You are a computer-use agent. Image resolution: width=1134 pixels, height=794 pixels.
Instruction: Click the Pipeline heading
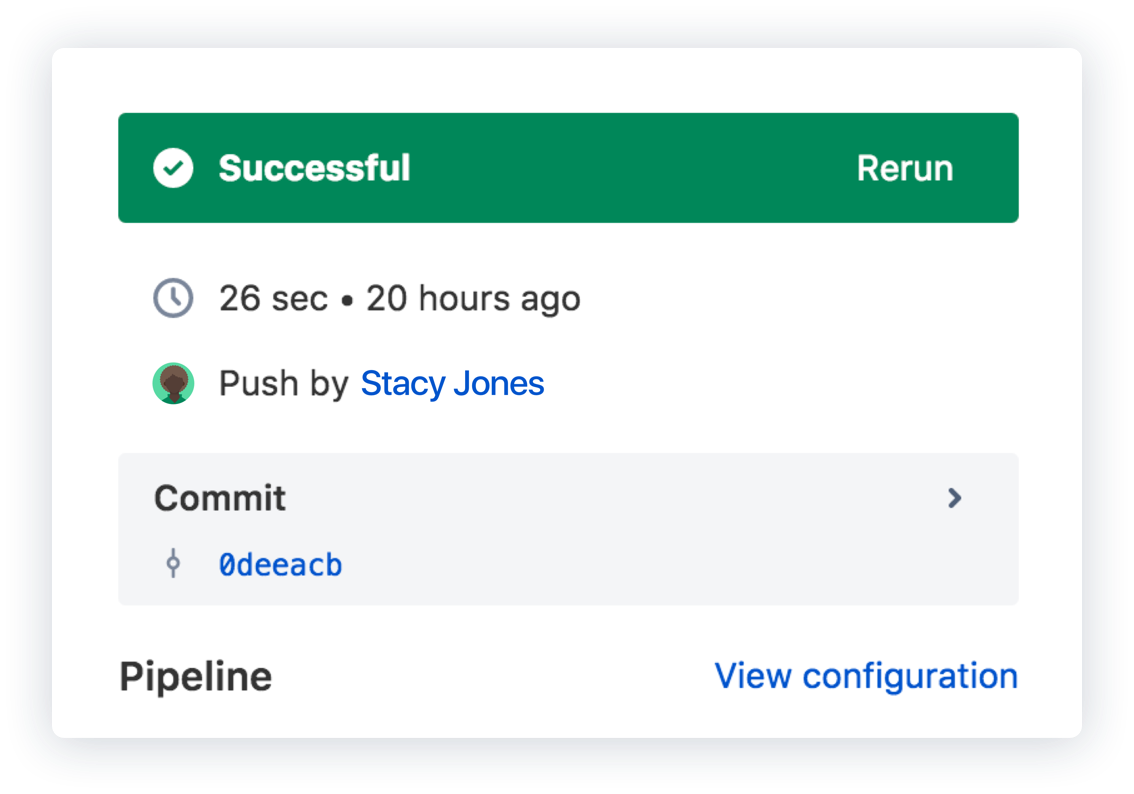click(x=195, y=676)
